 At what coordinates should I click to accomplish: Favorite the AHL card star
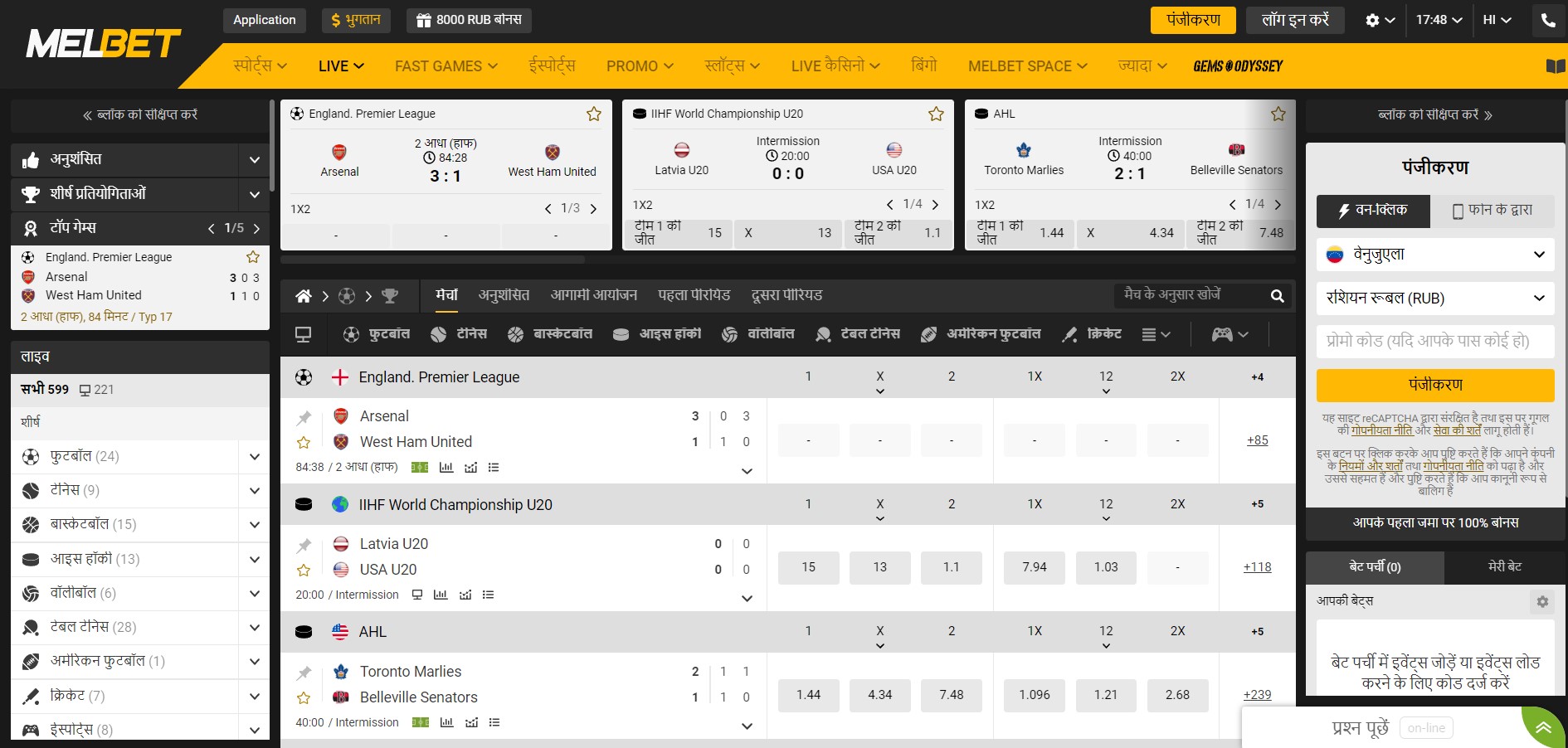point(1278,114)
